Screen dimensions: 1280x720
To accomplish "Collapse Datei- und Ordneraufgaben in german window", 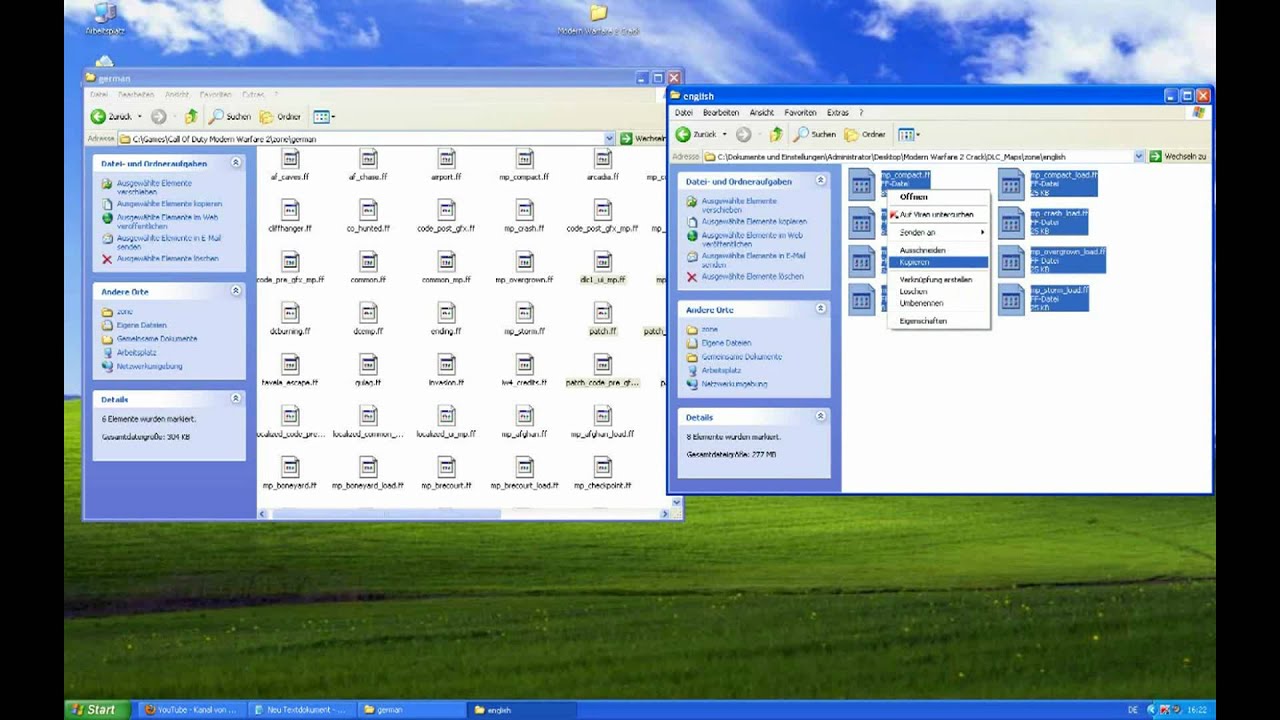I will point(236,162).
